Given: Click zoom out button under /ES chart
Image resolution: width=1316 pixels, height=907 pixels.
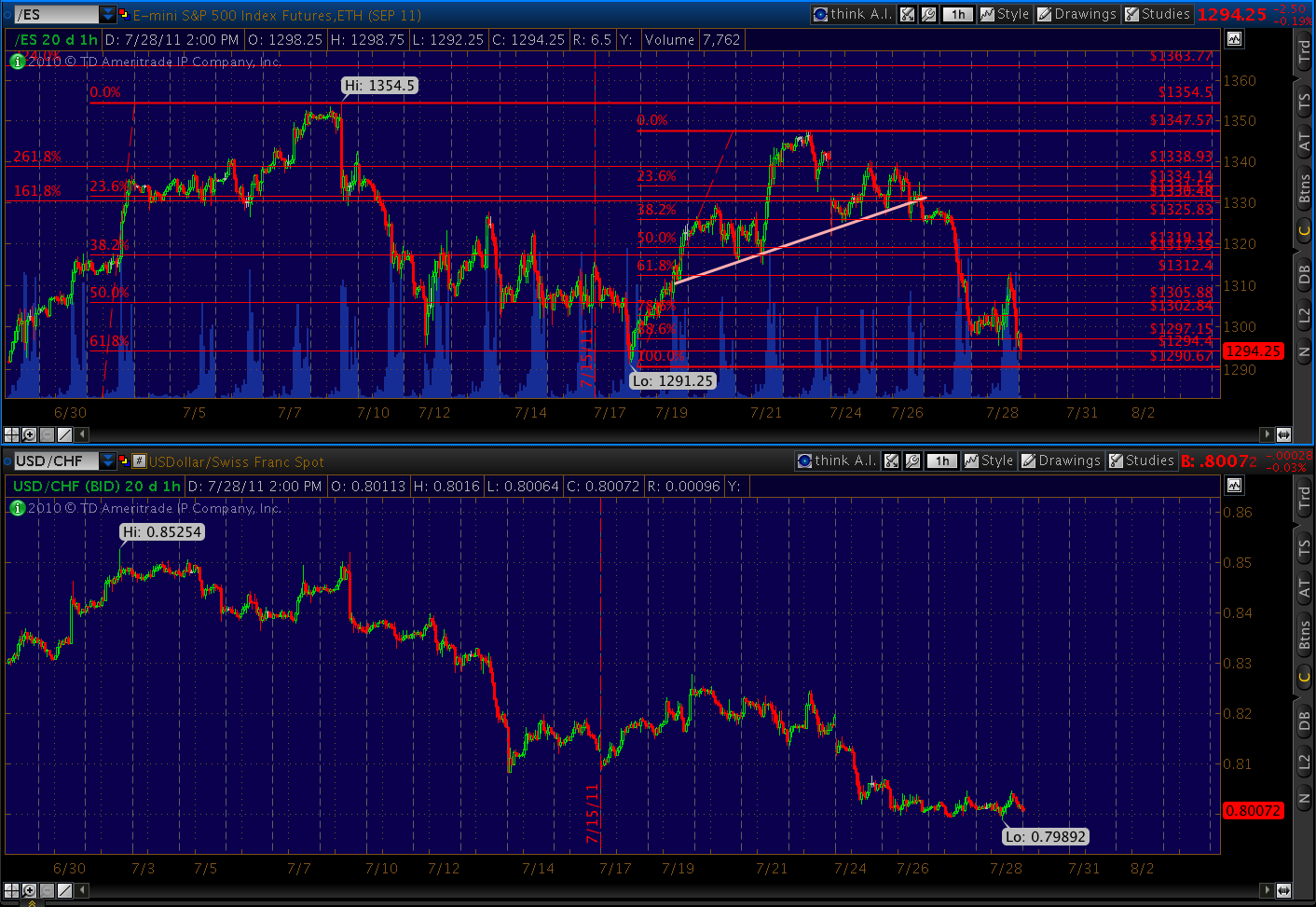Looking at the screenshot, I should click(x=47, y=434).
